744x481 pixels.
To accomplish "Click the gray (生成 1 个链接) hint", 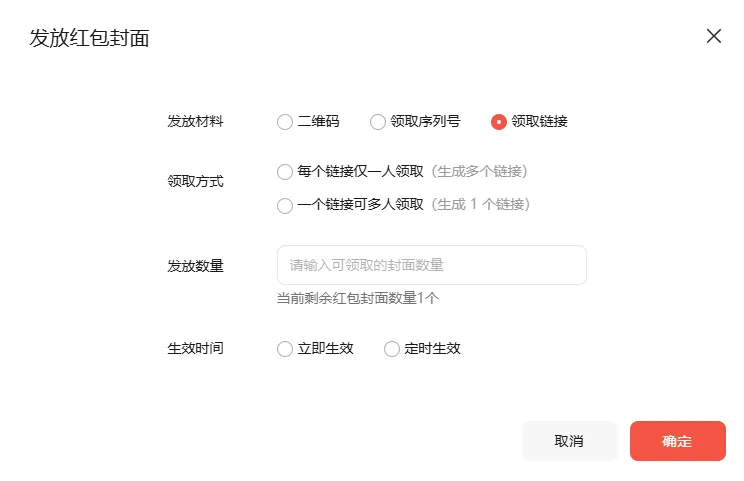I will pos(480,205).
